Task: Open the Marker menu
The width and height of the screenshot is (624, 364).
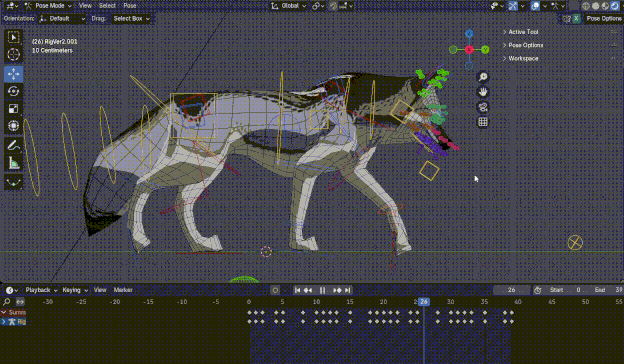Action: click(123, 290)
